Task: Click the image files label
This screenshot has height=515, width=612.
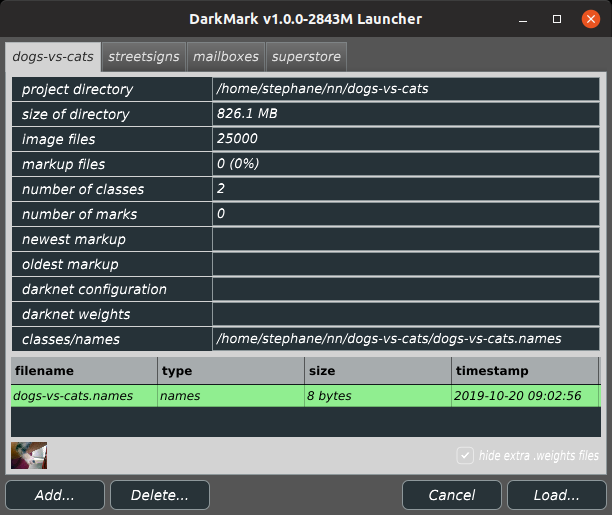Action: 112,139
